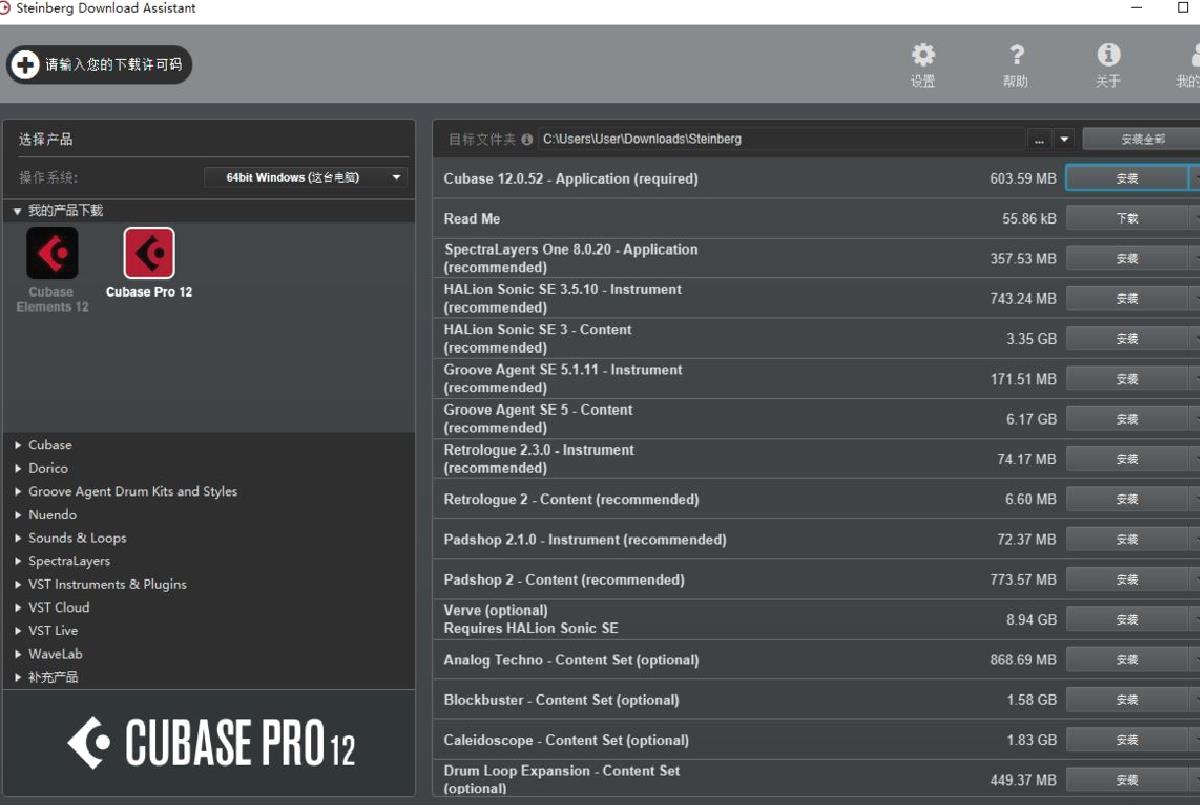Image resolution: width=1200 pixels, height=805 pixels.
Task: Open the 设置 gear icon
Action: coord(923,55)
